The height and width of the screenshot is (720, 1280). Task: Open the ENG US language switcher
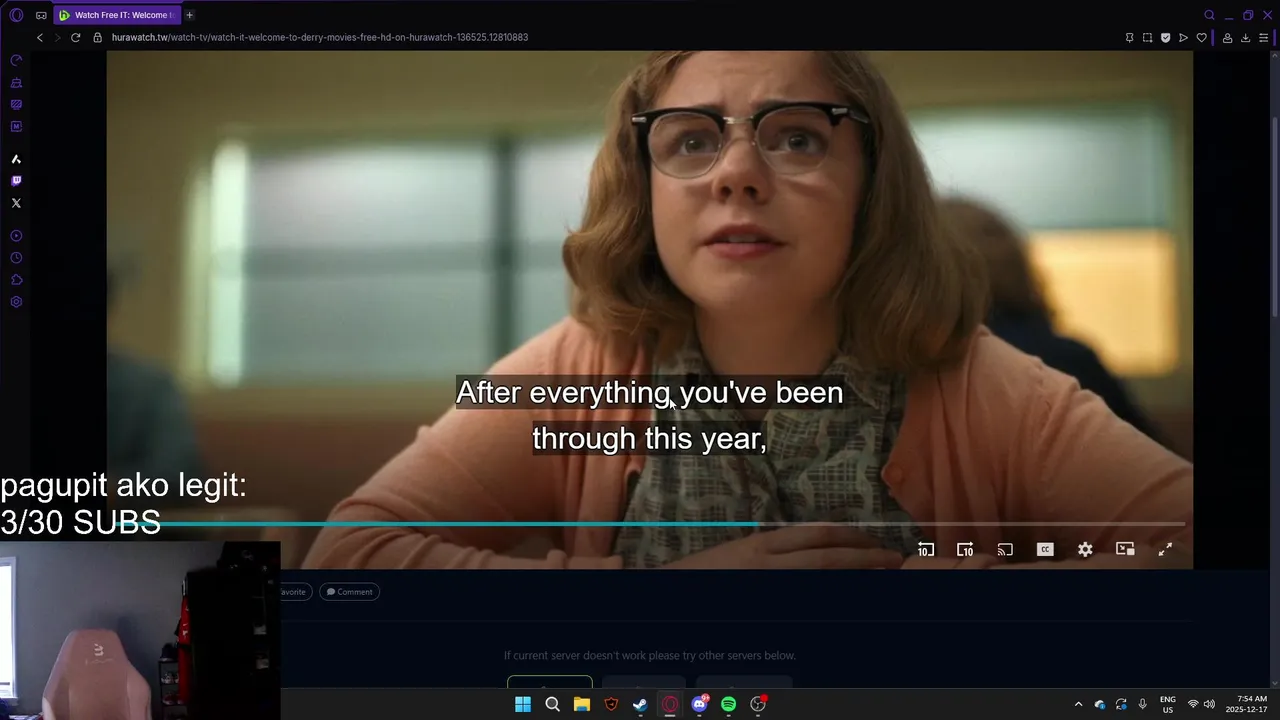(1168, 704)
